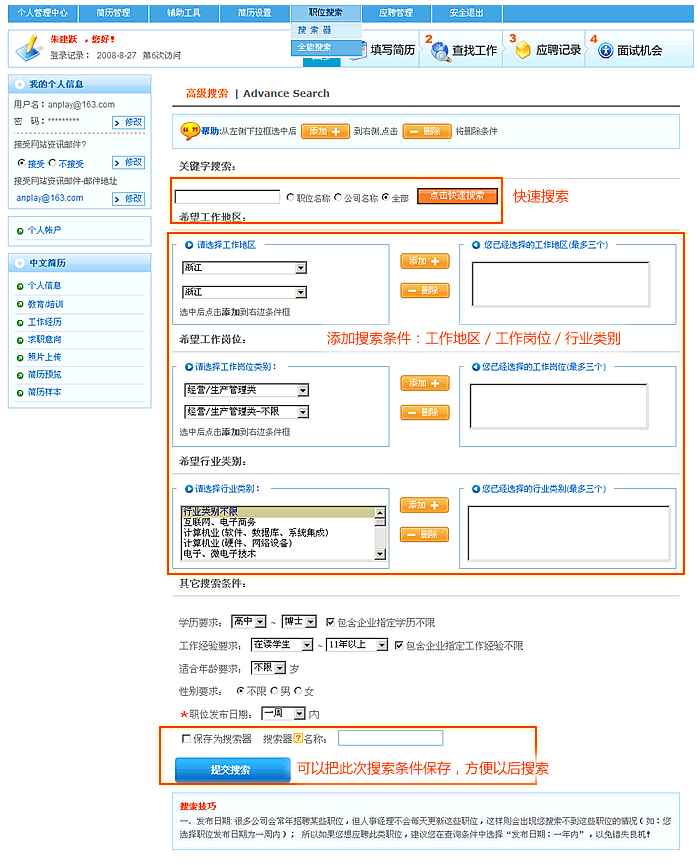Check the 保存为搜索器 checkbox
Viewport: 700px width, 865px height.
click(186, 739)
